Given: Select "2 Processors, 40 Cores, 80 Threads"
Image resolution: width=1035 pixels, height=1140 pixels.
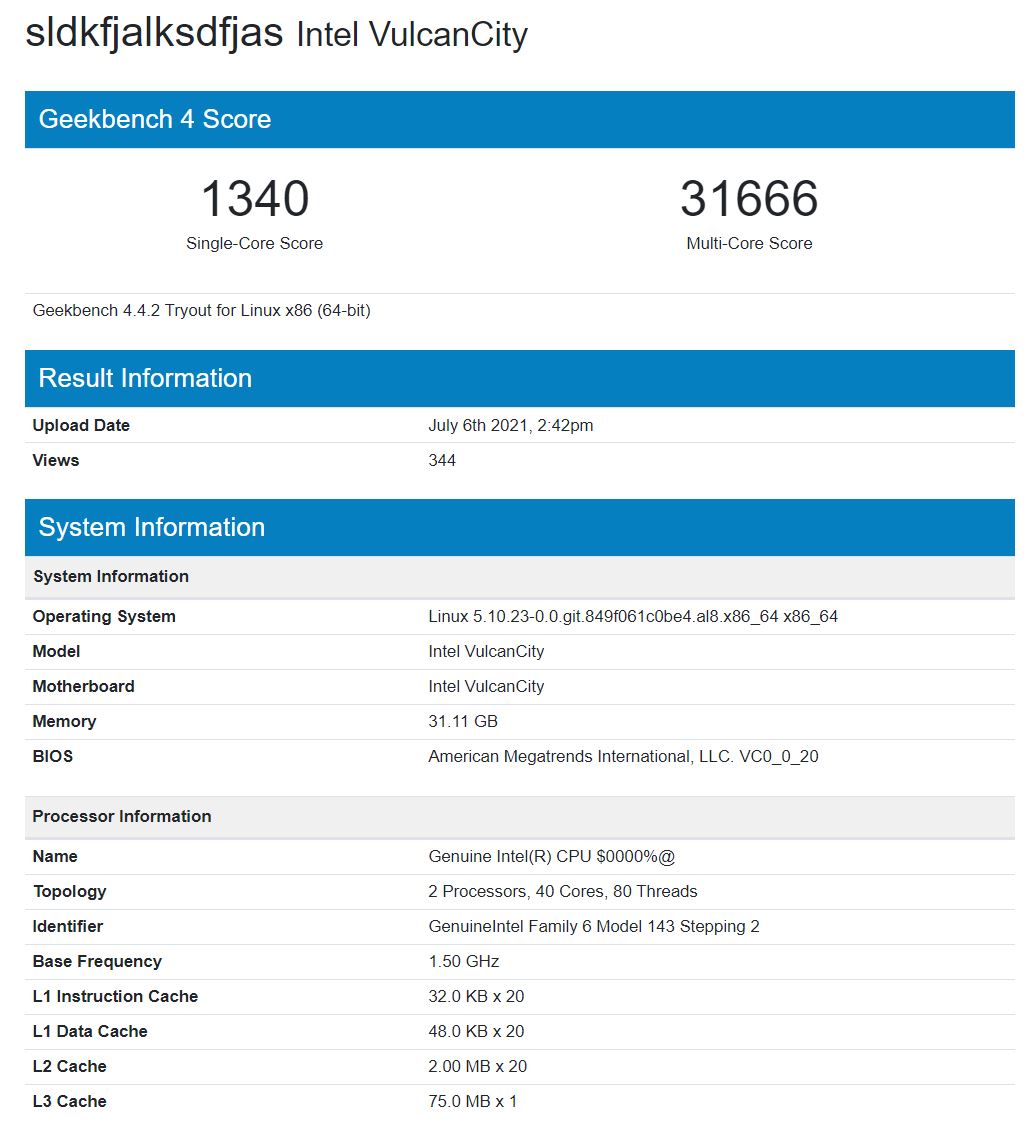Looking at the screenshot, I should [563, 891].
